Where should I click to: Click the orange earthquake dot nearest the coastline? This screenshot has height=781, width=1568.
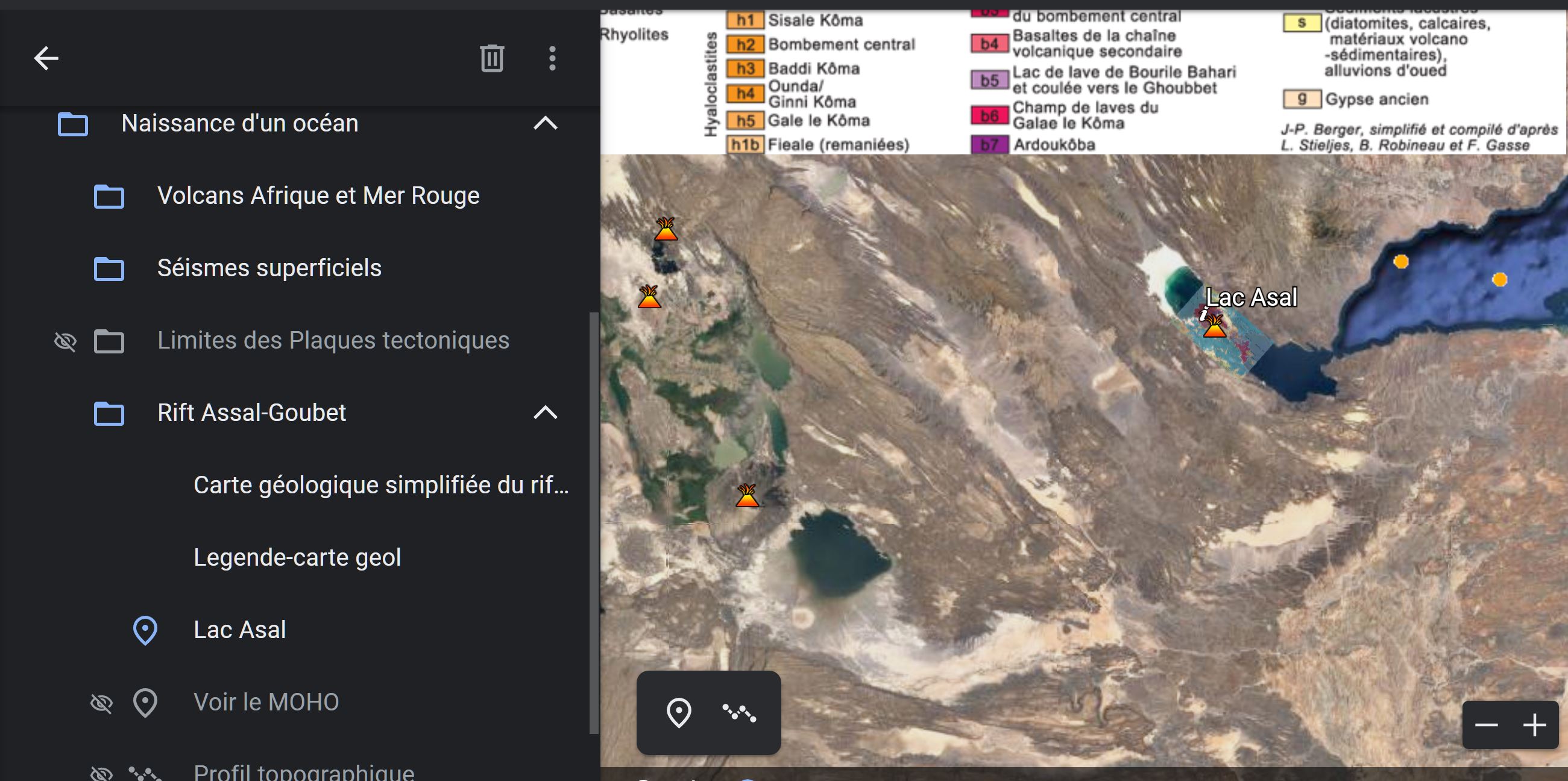pyautogui.click(x=1400, y=262)
